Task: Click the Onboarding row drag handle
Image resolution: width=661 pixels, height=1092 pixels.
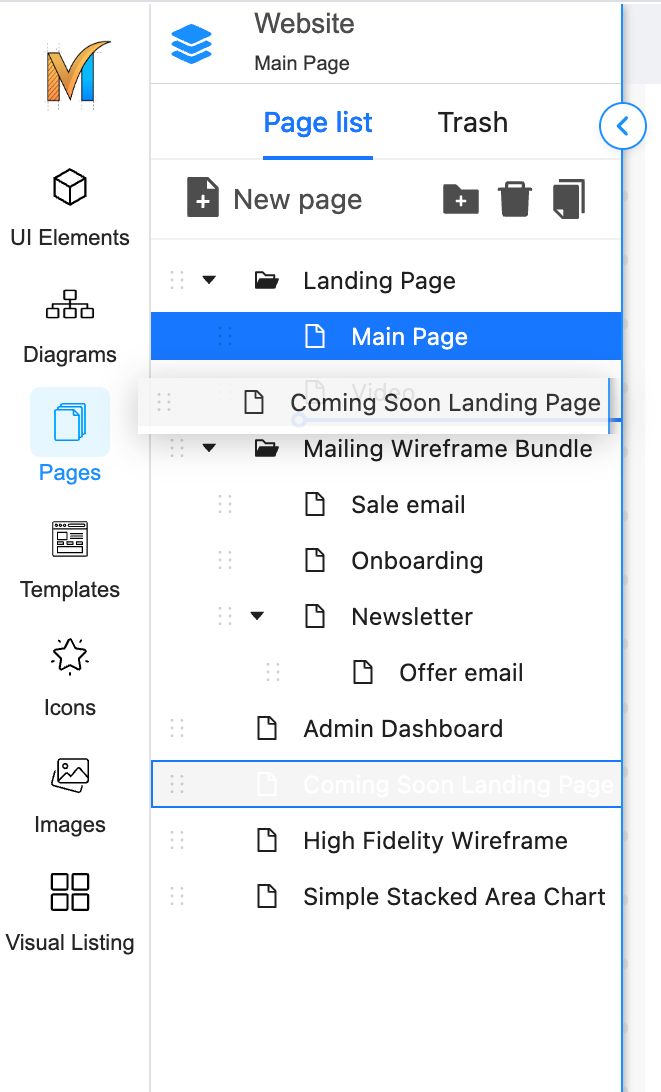Action: [224, 560]
